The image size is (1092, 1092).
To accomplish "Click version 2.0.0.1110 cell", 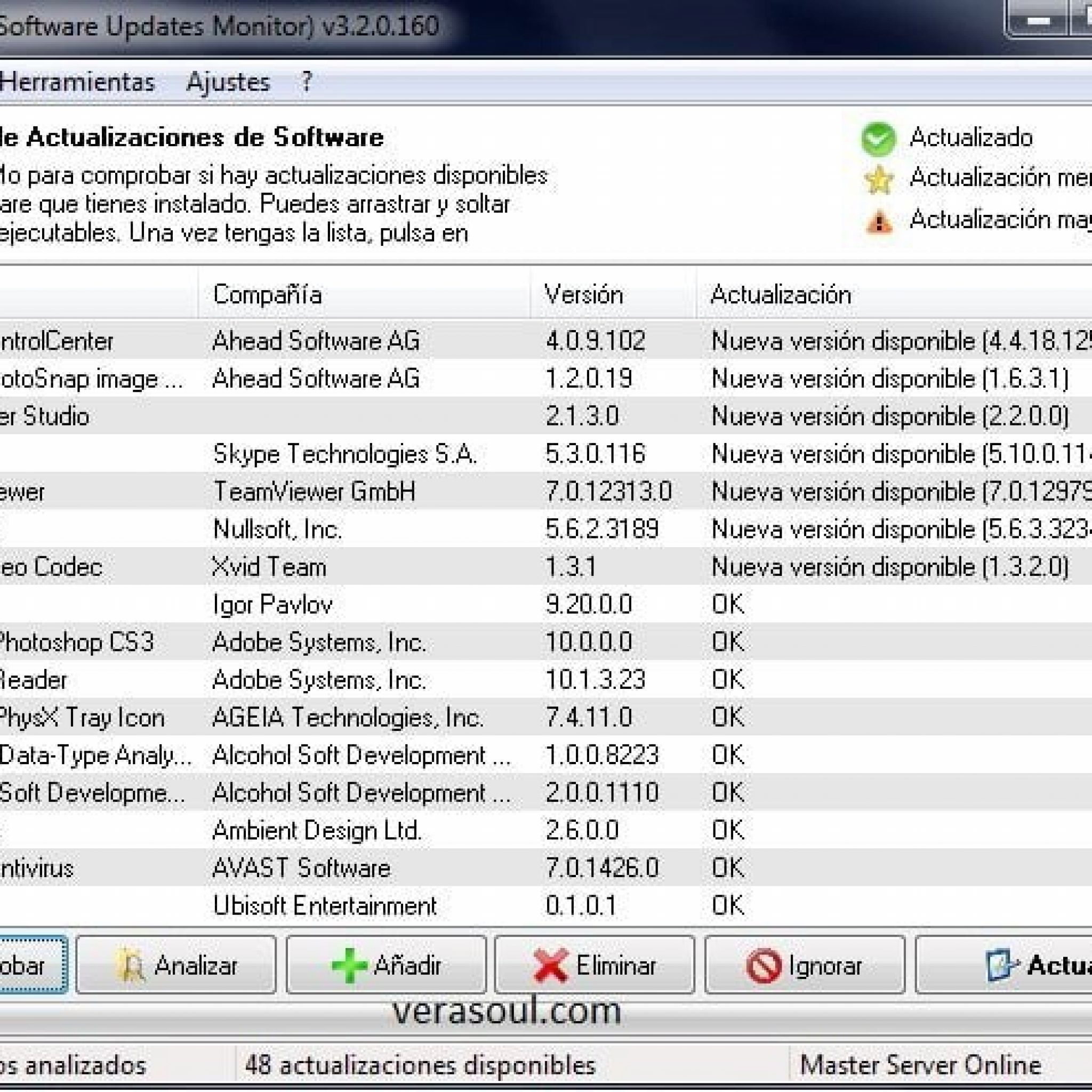I will 602,792.
